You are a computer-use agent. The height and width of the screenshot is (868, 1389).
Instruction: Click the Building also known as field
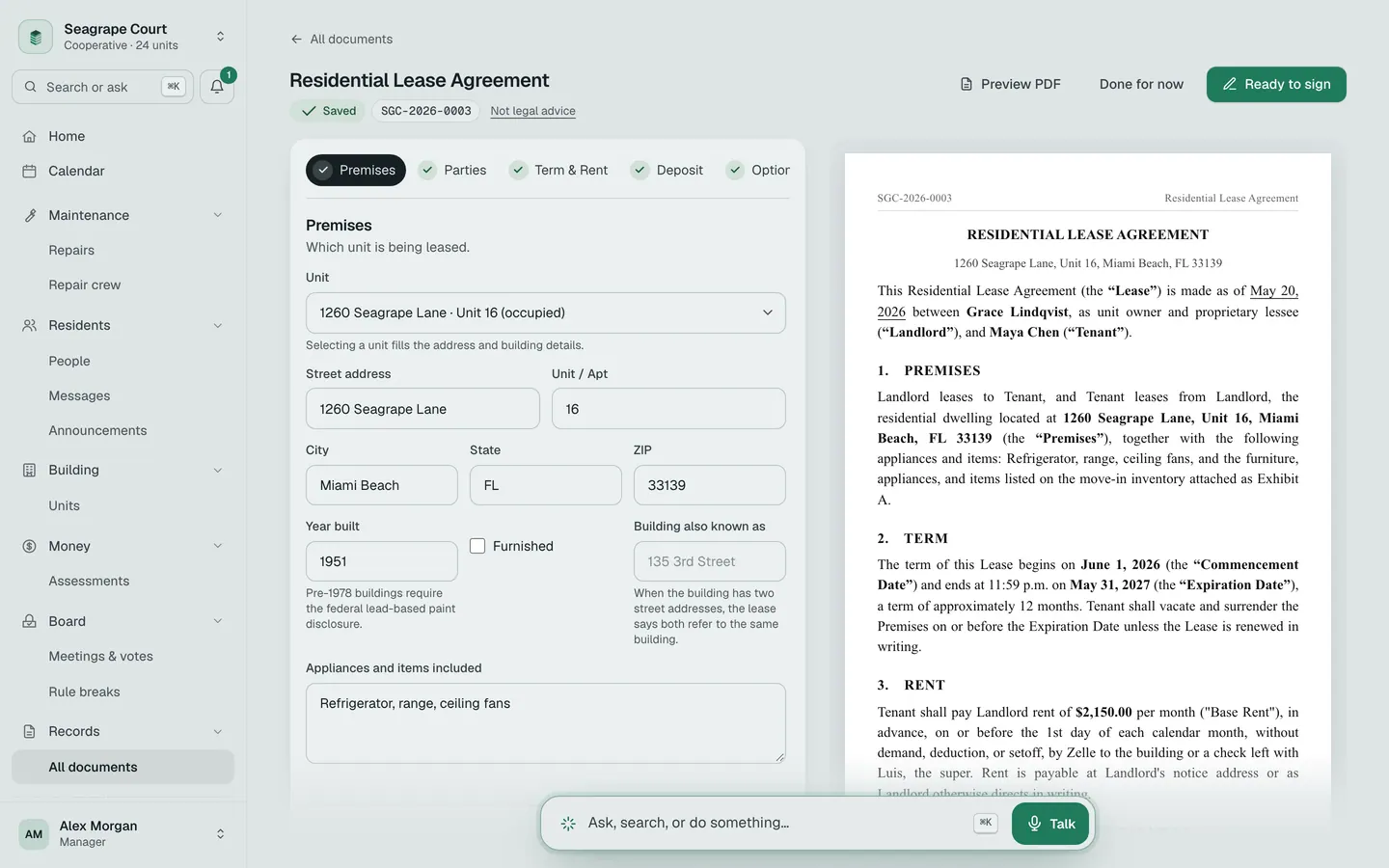(x=710, y=561)
